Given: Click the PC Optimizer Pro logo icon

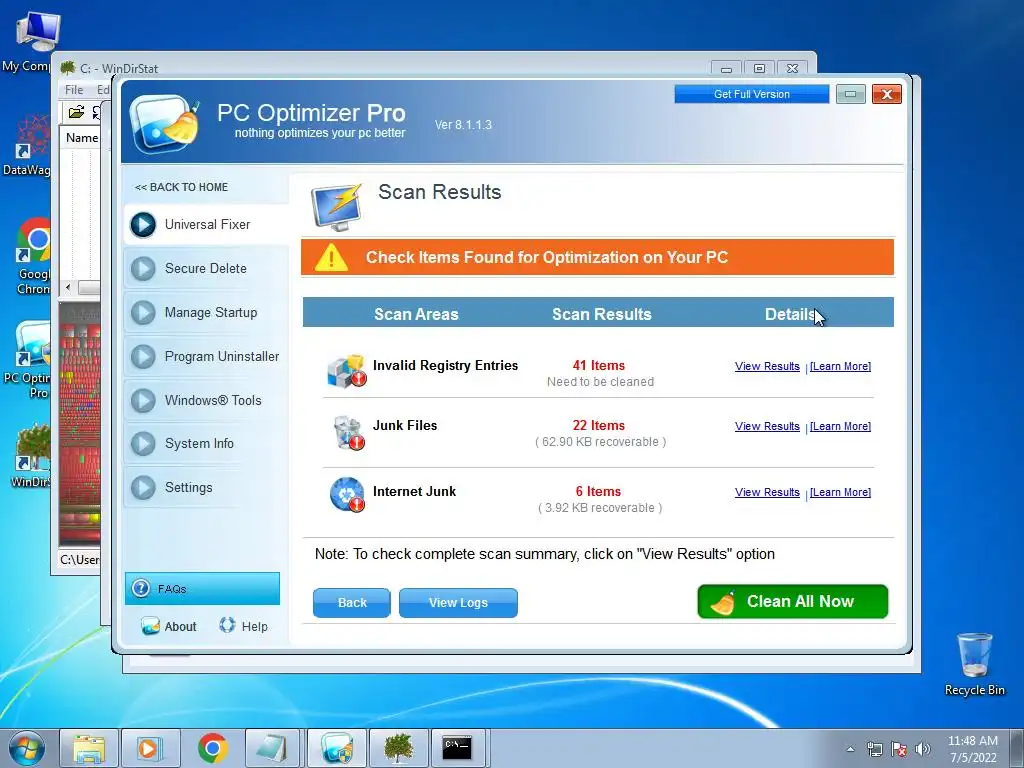Looking at the screenshot, I should click(164, 123).
